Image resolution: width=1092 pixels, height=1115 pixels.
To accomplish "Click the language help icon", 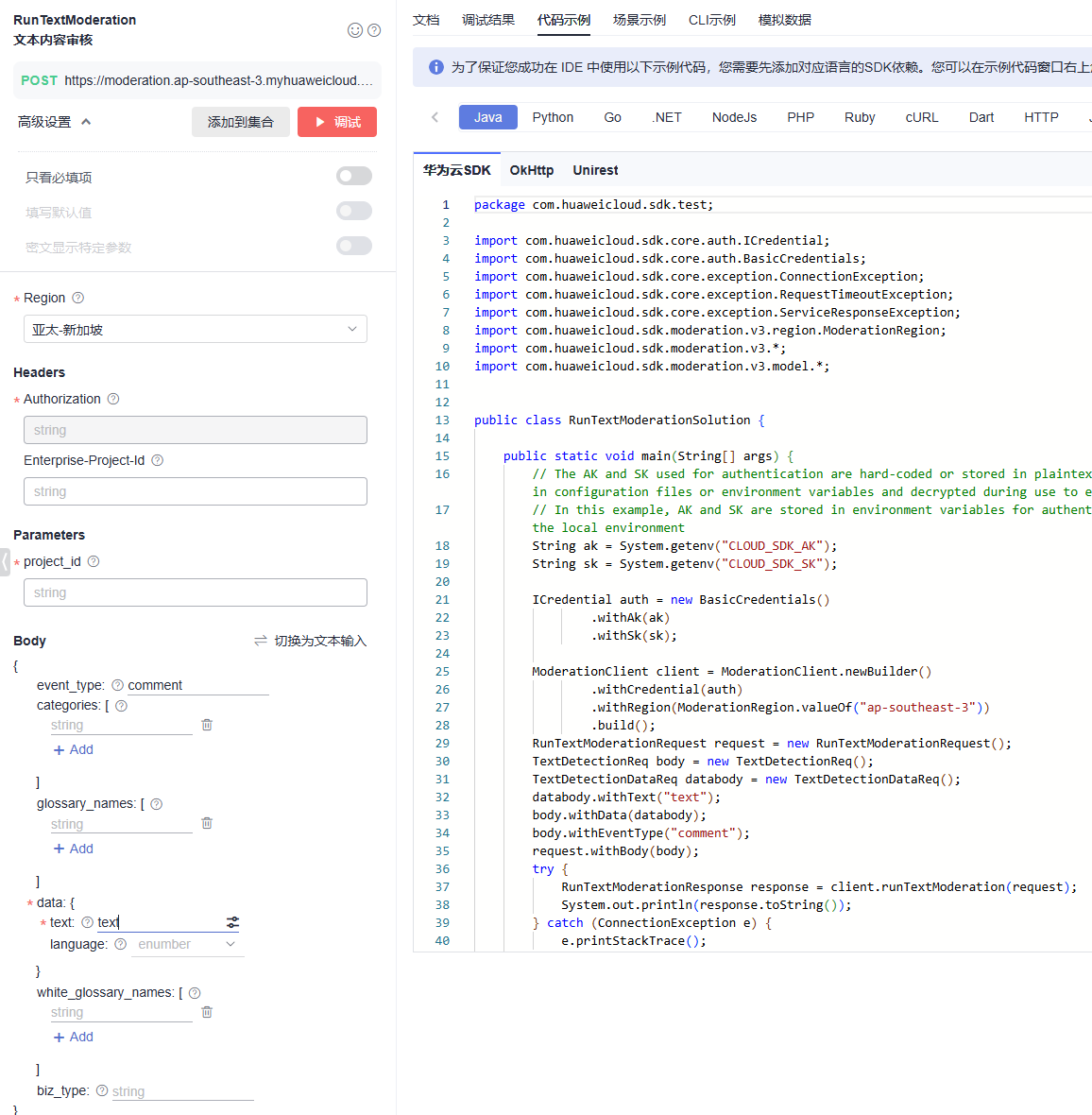I will pos(120,944).
